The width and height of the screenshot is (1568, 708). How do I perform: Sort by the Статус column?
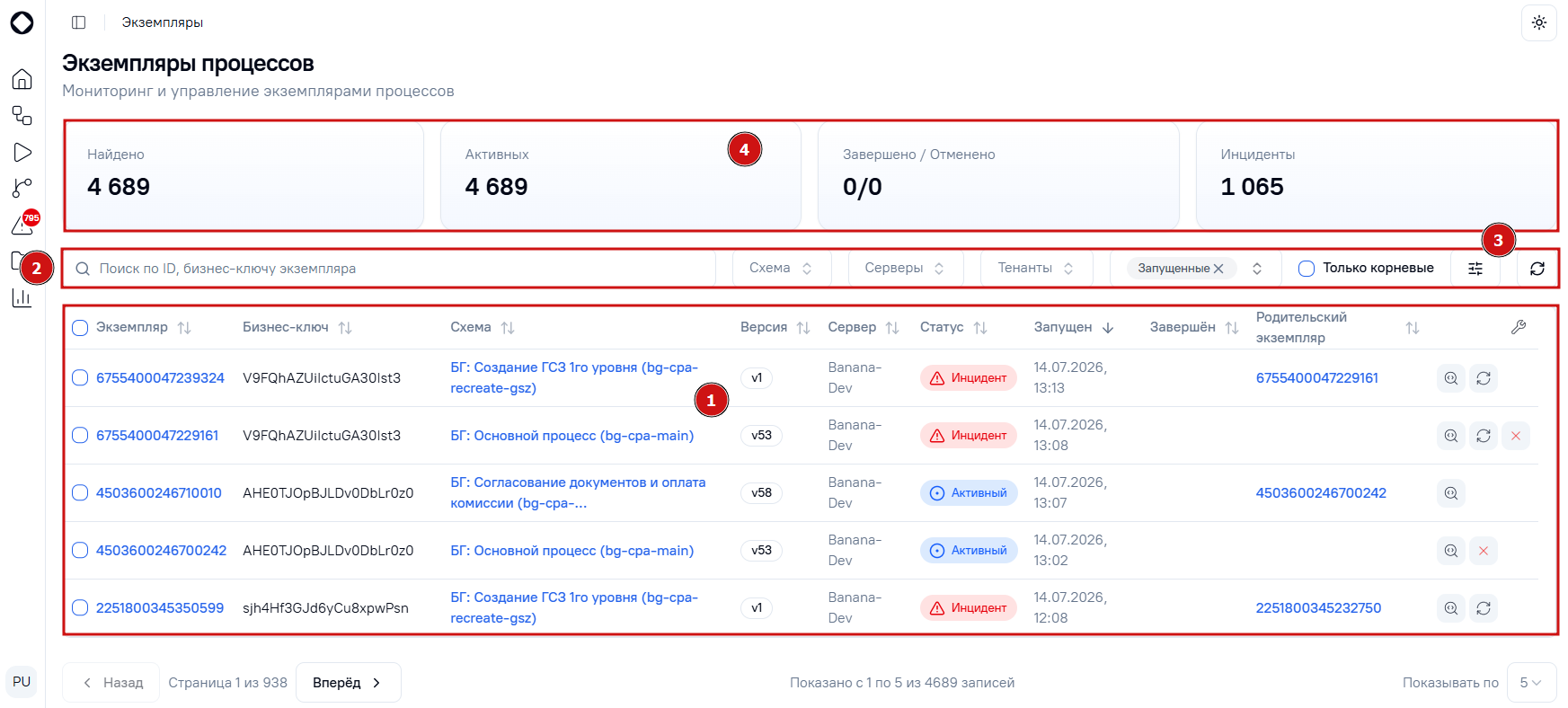point(980,328)
